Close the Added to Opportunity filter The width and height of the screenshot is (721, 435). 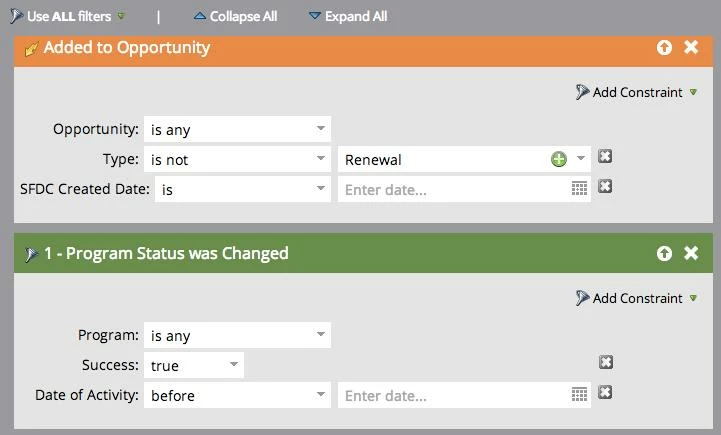(691, 48)
